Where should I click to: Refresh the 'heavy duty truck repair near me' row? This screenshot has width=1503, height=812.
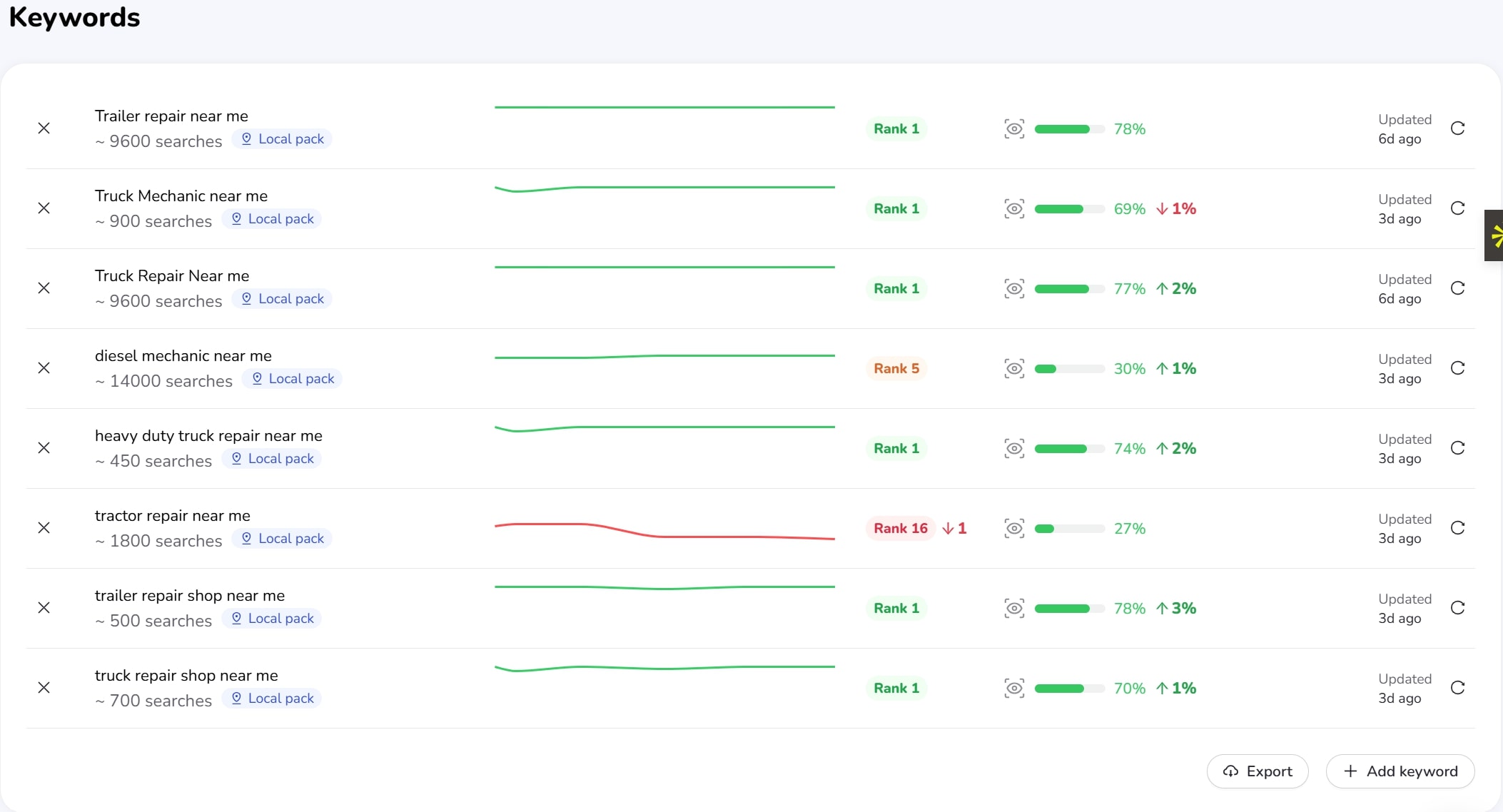[x=1457, y=448]
